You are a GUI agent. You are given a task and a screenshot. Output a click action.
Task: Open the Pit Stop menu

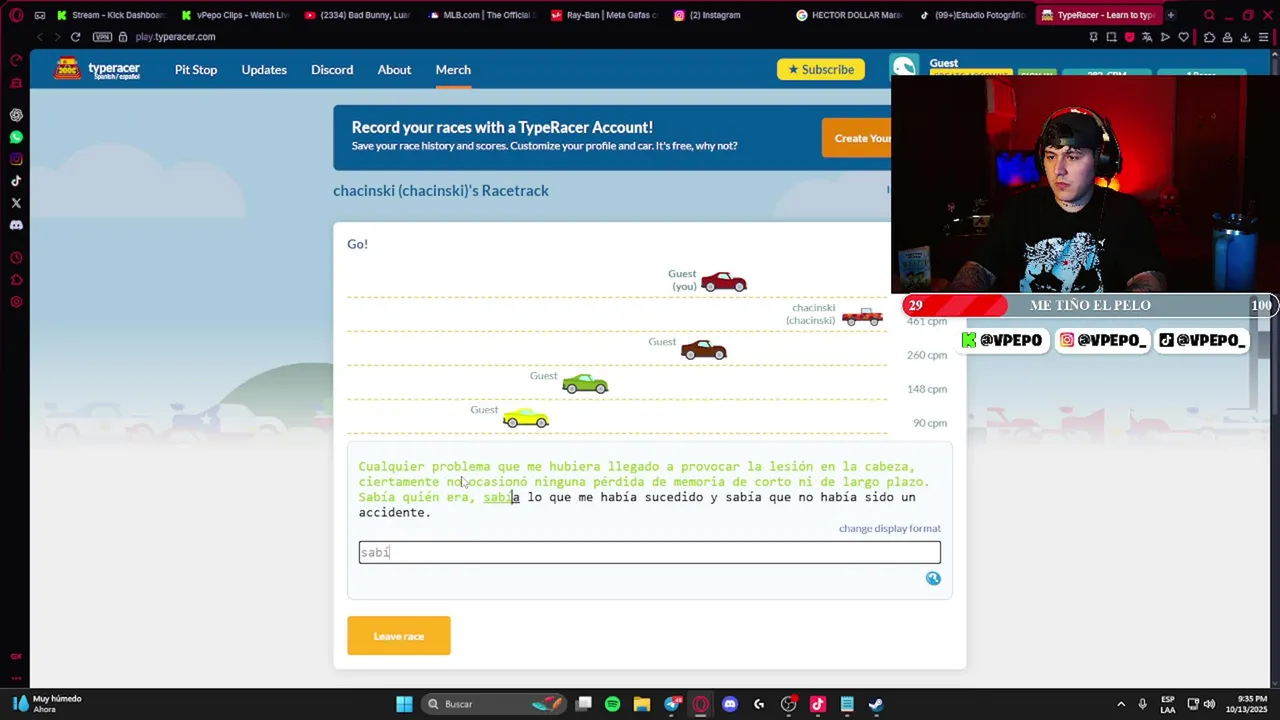[196, 70]
